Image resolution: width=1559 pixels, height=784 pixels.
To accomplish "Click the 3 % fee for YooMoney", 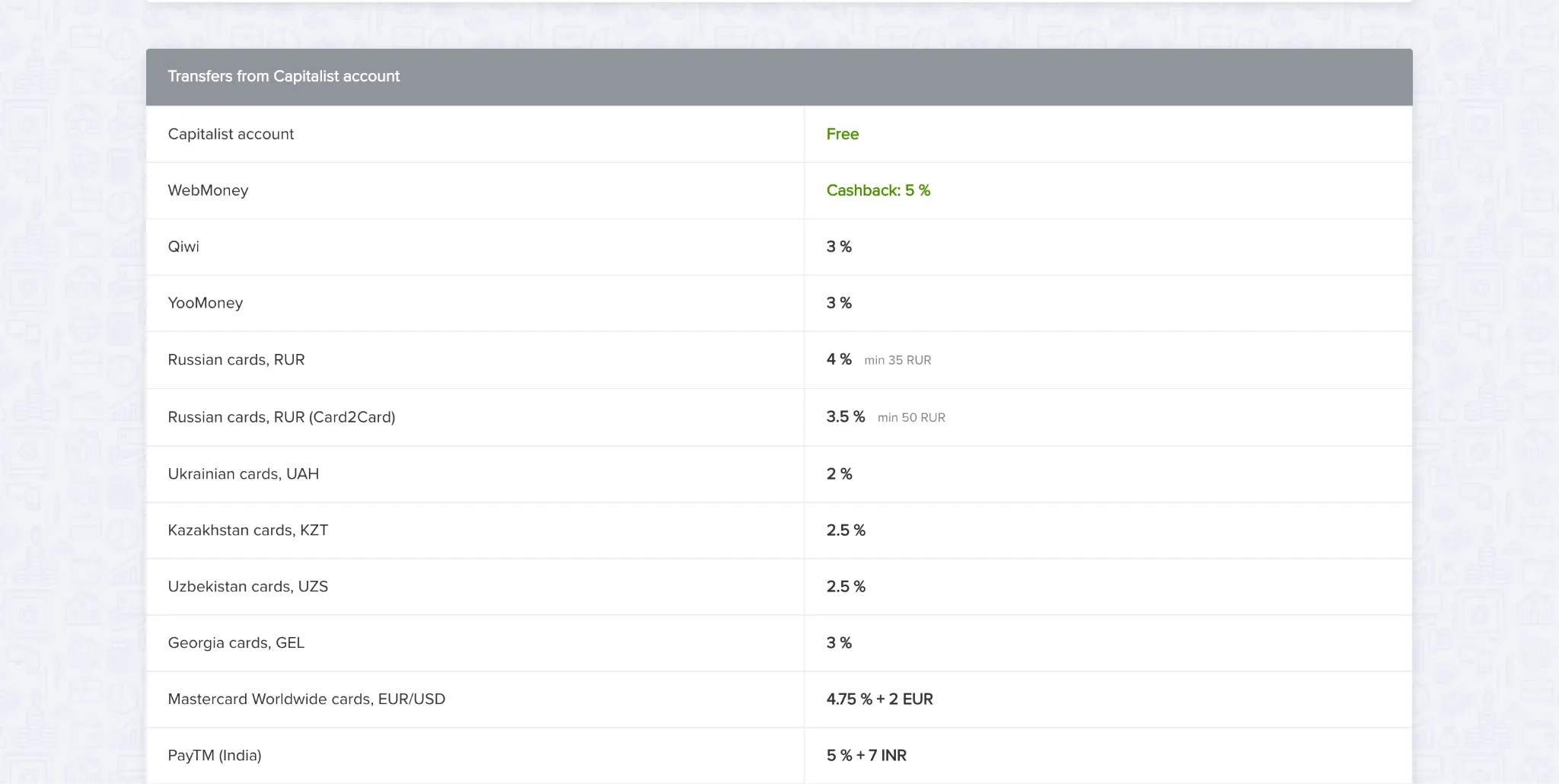I will point(839,303).
